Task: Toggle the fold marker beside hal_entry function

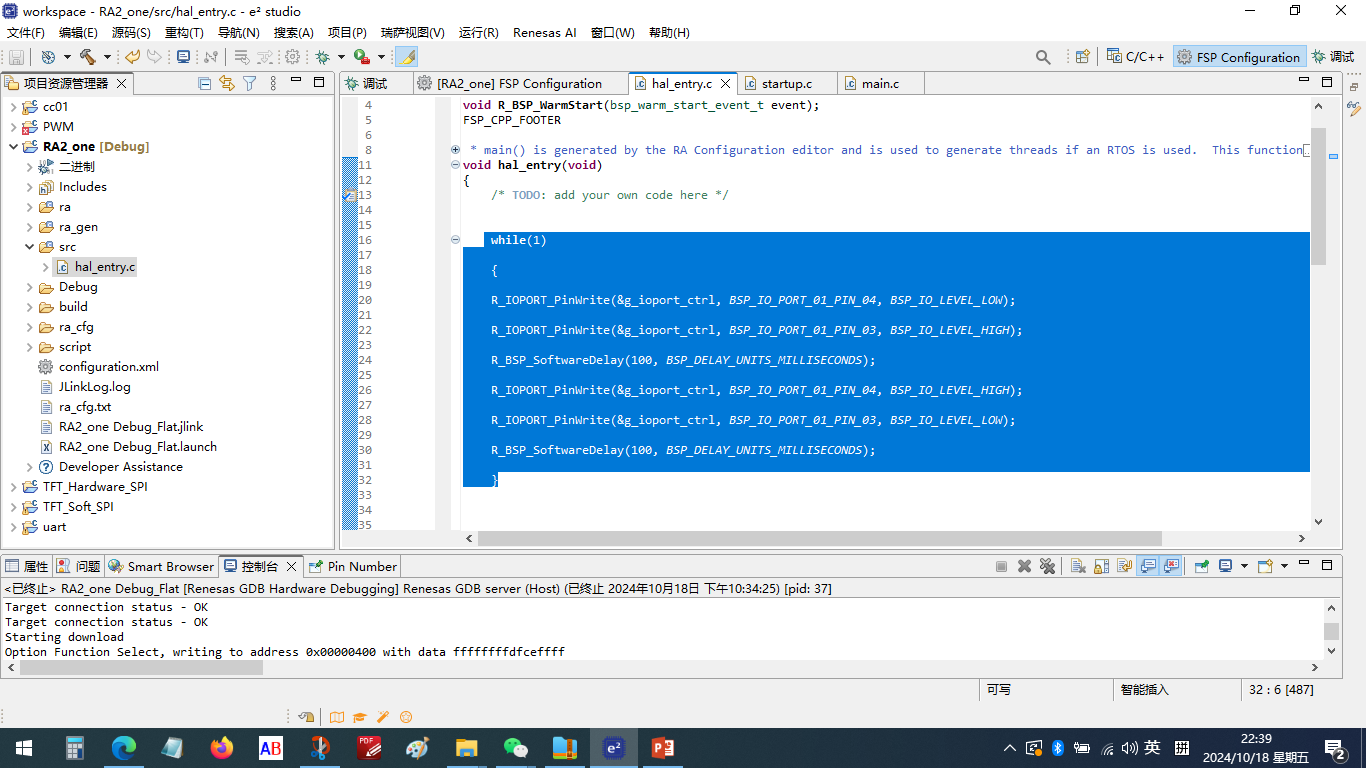Action: click(x=455, y=165)
